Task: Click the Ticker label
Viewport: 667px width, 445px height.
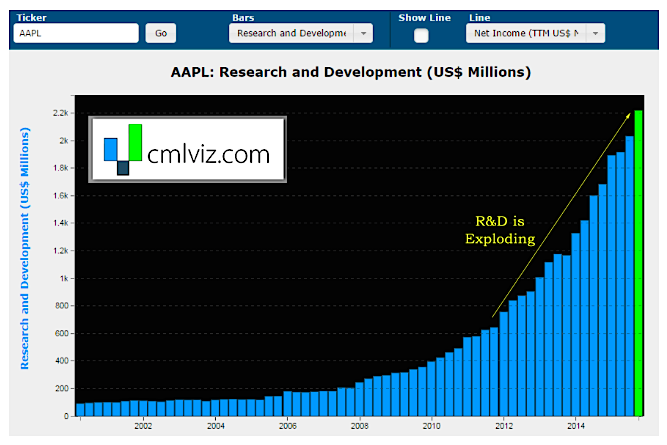Action: [31, 17]
